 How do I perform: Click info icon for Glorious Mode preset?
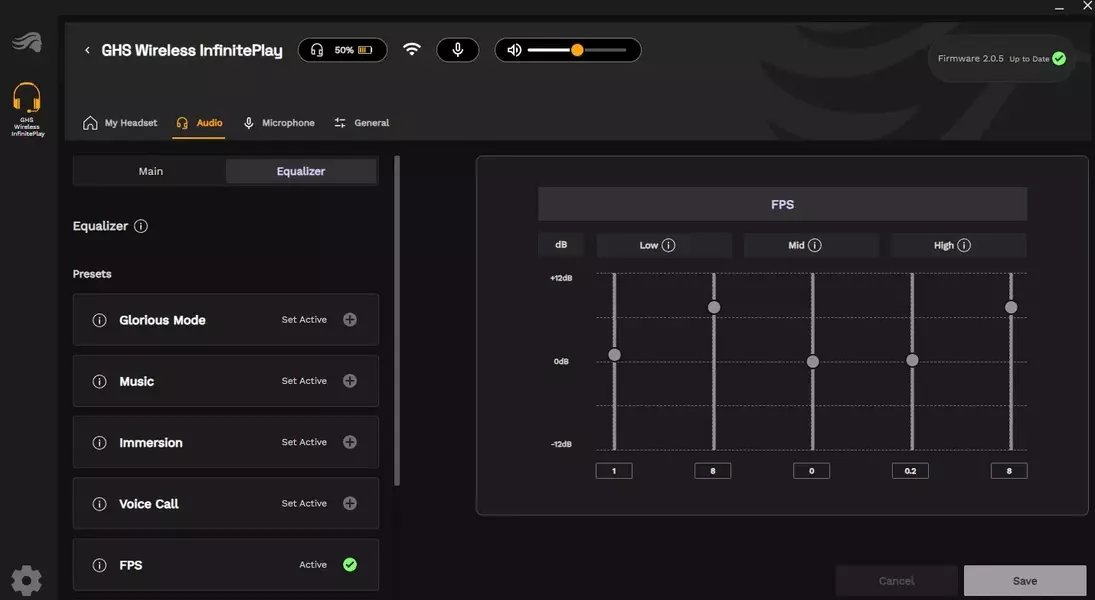[x=100, y=320]
